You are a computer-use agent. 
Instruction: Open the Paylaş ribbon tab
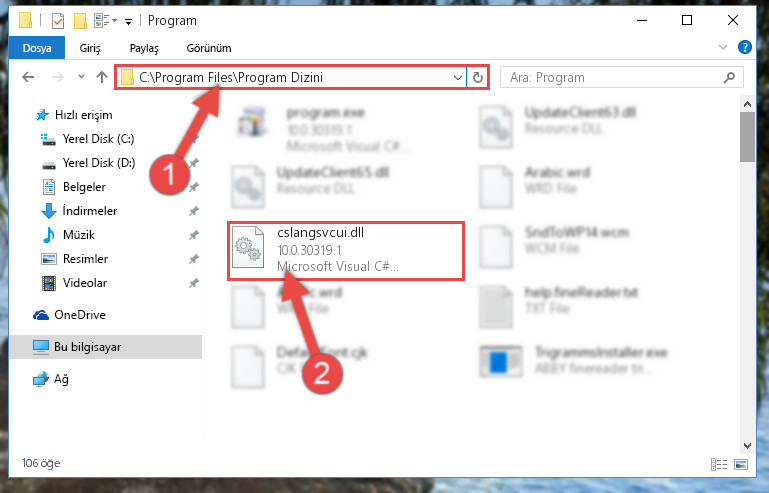coord(144,48)
